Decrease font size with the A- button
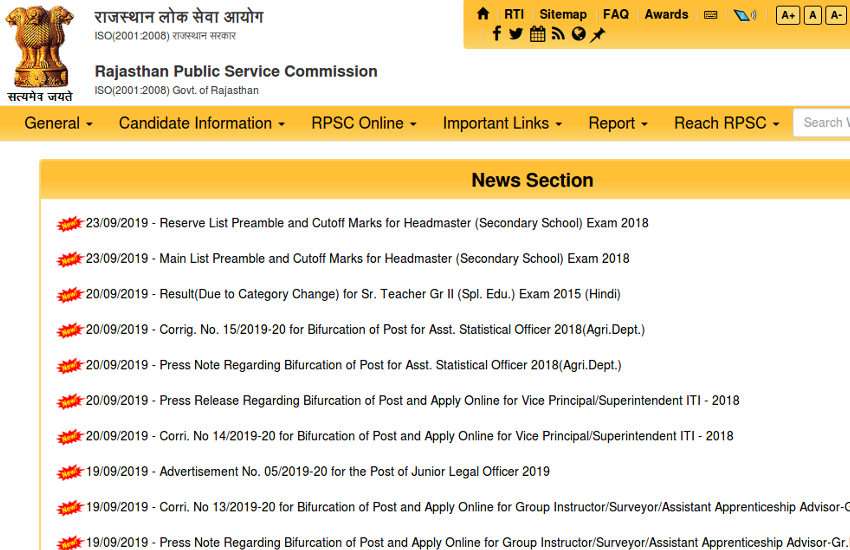This screenshot has width=850, height=550. [x=836, y=15]
